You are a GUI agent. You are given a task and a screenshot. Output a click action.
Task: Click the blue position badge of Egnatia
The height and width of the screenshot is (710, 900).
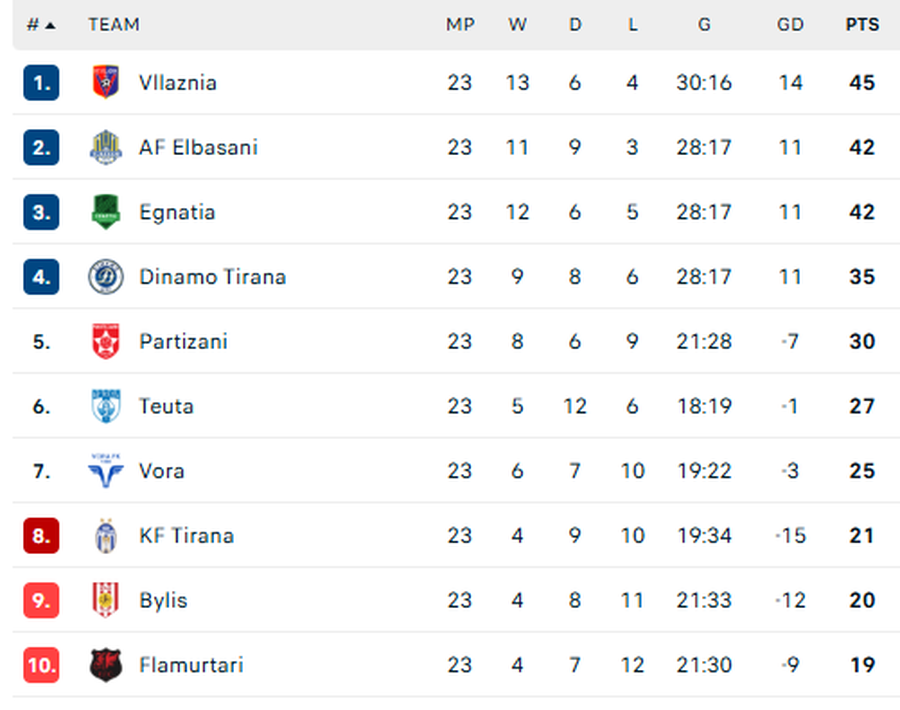[40, 212]
